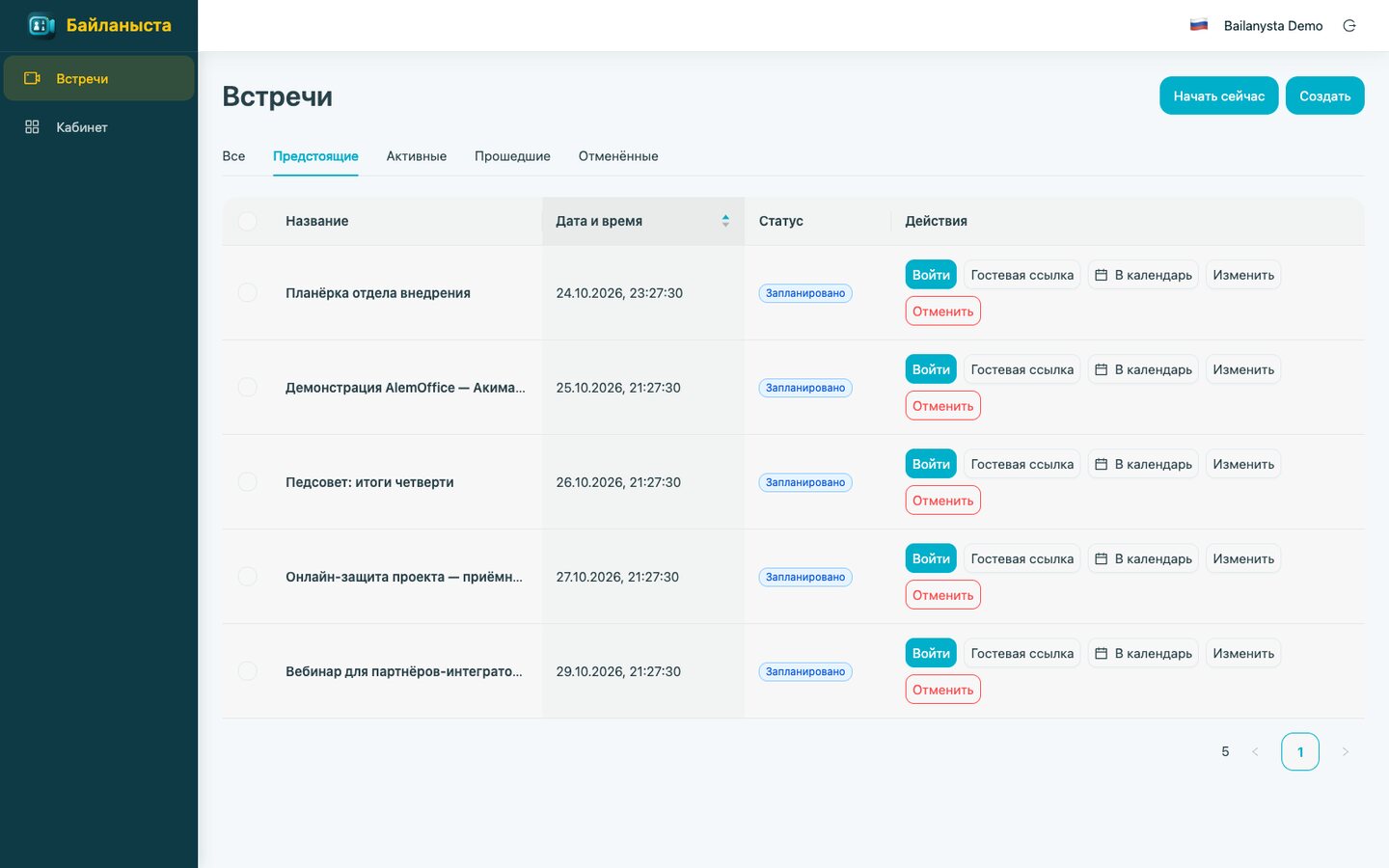
Task: Tick the Демонстрация AlemOffice row checkbox
Action: point(248,387)
